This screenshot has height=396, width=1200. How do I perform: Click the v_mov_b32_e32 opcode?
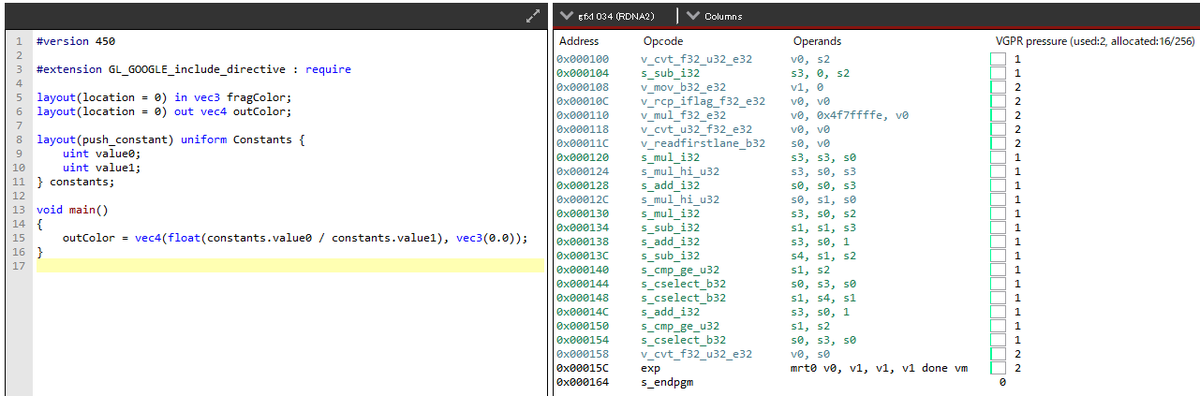[683, 87]
